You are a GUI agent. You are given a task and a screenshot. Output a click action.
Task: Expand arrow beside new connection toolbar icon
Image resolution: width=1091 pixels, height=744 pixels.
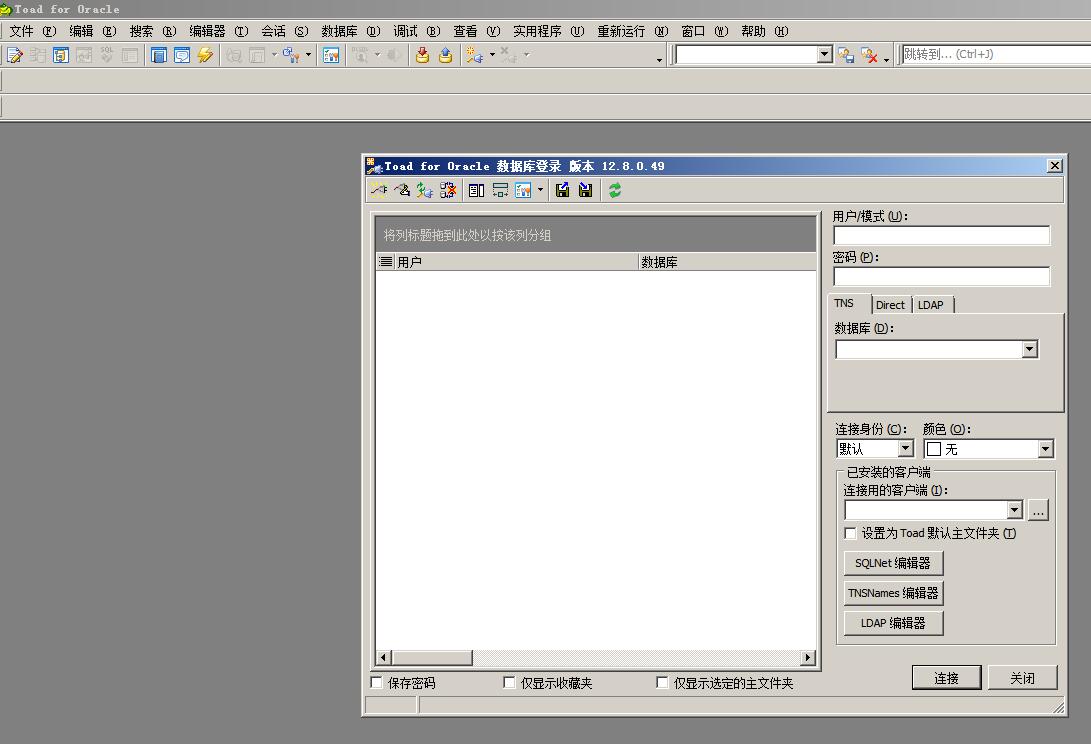pos(492,55)
